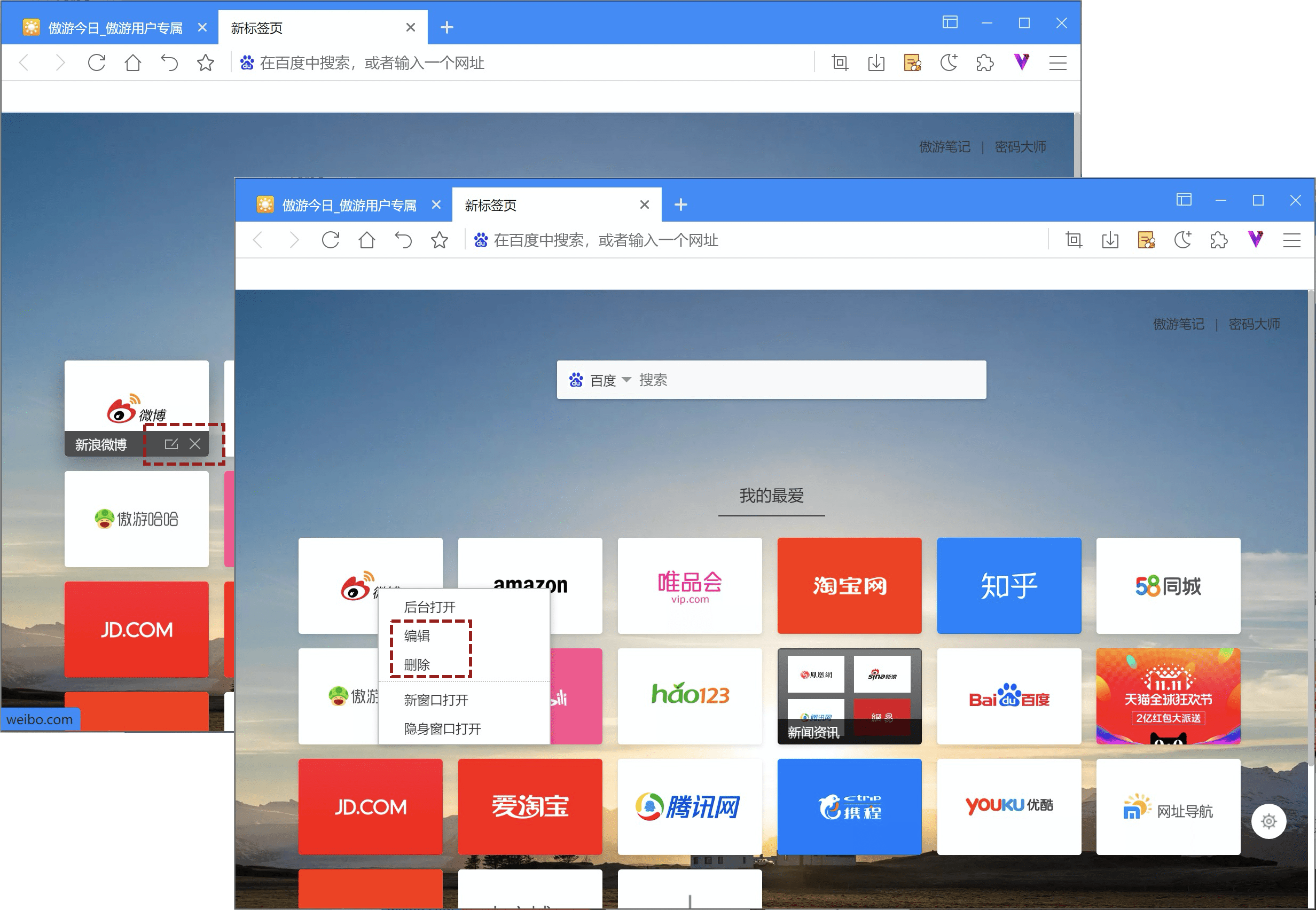Open the 天猫全球狂欢节 tile
1316x910 pixels.
(1168, 696)
